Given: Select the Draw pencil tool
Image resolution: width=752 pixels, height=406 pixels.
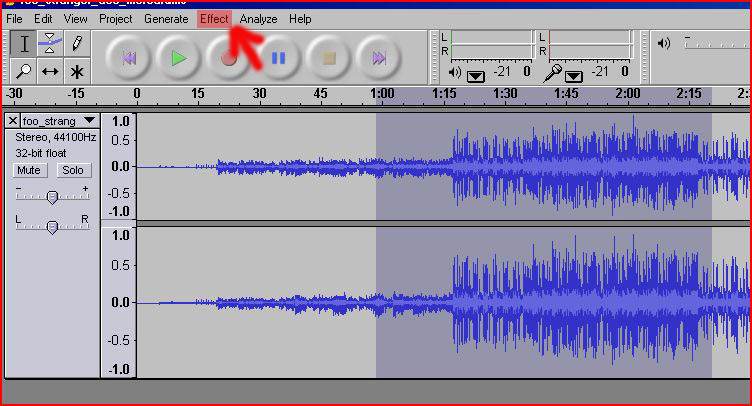Looking at the screenshot, I should coord(76,43).
